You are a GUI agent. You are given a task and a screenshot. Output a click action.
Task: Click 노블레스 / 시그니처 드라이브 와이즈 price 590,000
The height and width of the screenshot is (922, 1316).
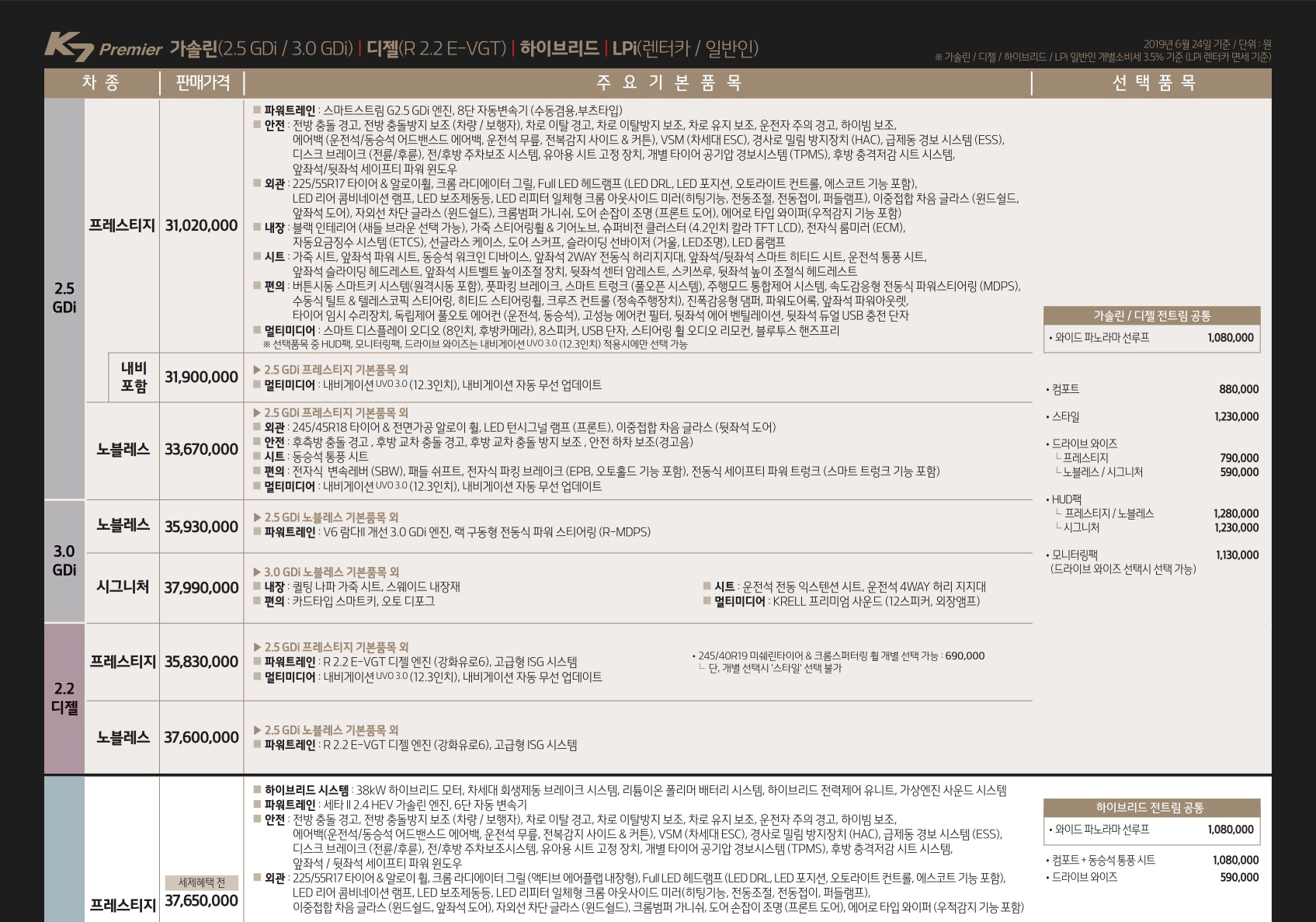pos(1239,471)
